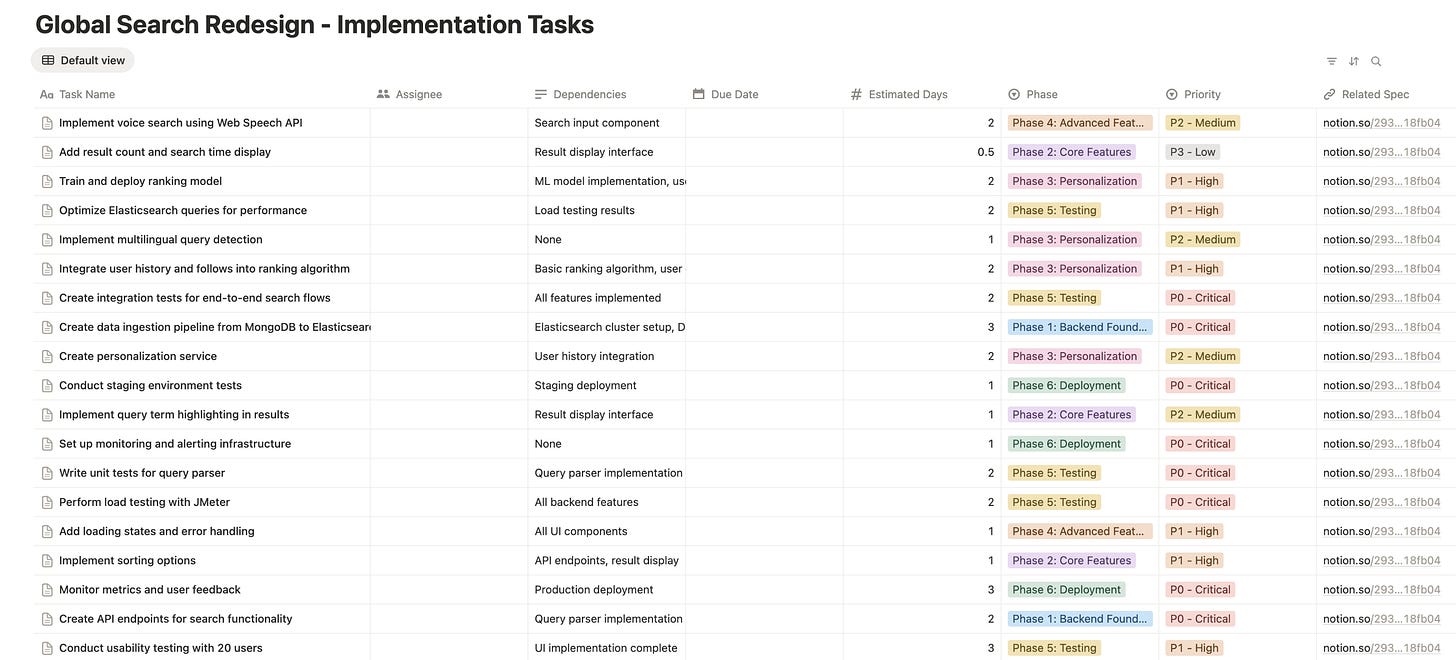Click the calendar icon in the Due Date header

(696, 93)
